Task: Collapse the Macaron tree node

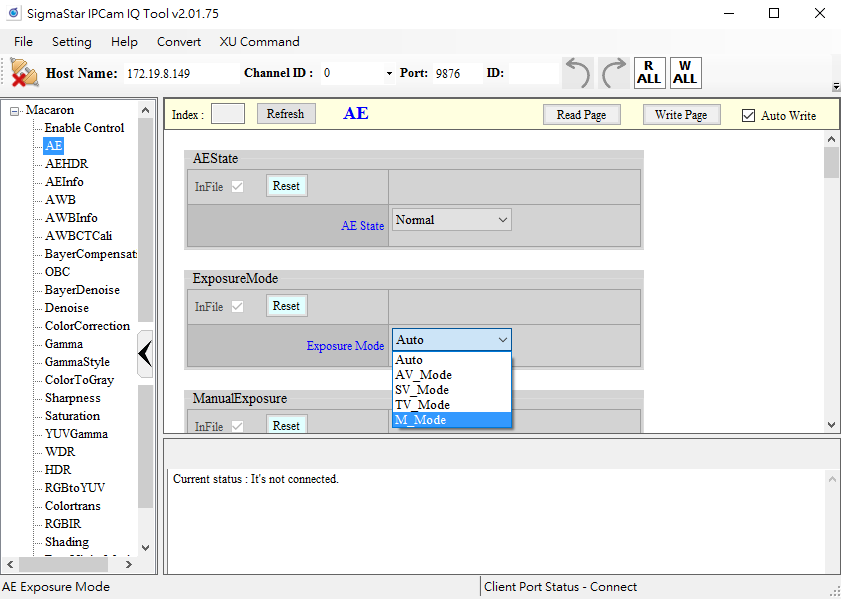Action: pos(15,111)
